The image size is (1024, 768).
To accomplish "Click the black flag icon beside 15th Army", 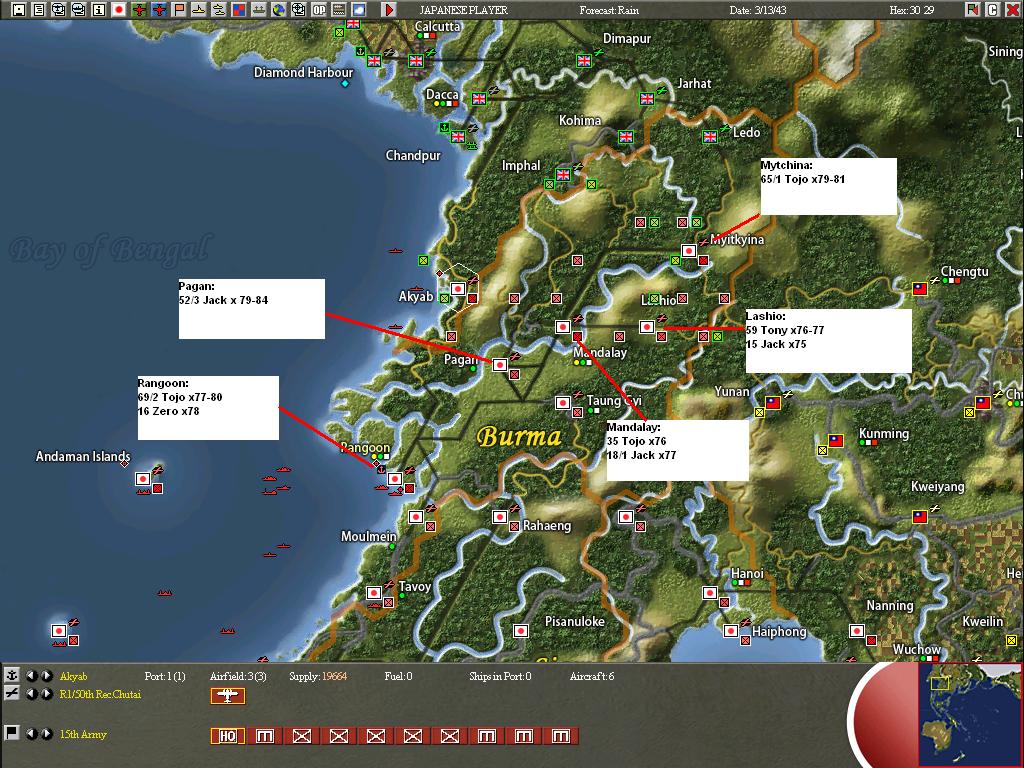I will [12, 733].
